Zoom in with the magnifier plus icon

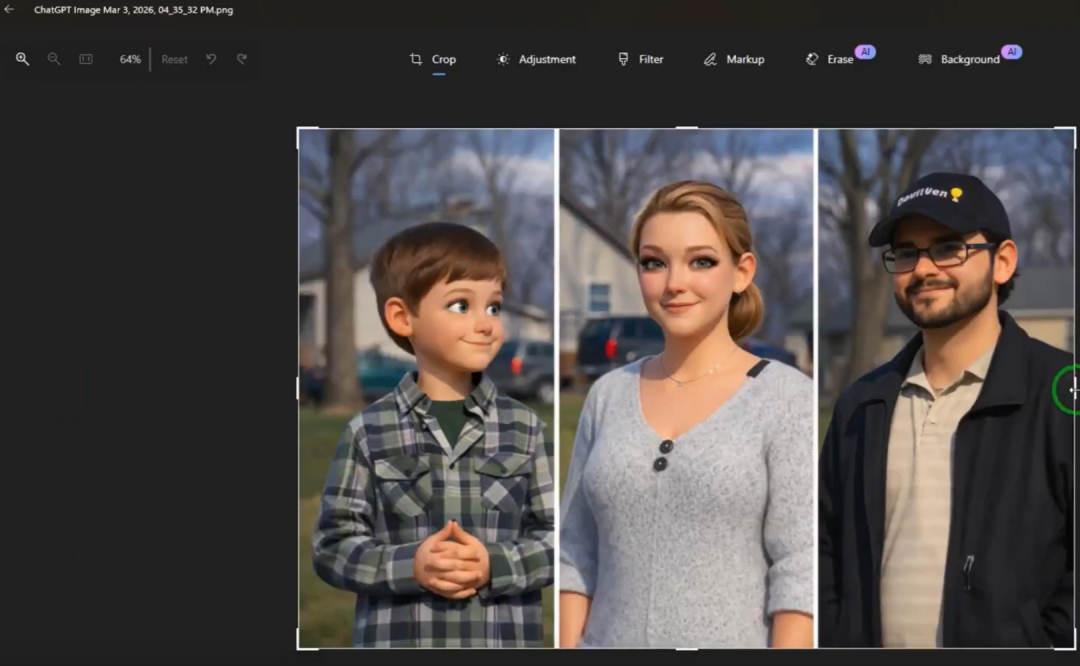[22, 59]
